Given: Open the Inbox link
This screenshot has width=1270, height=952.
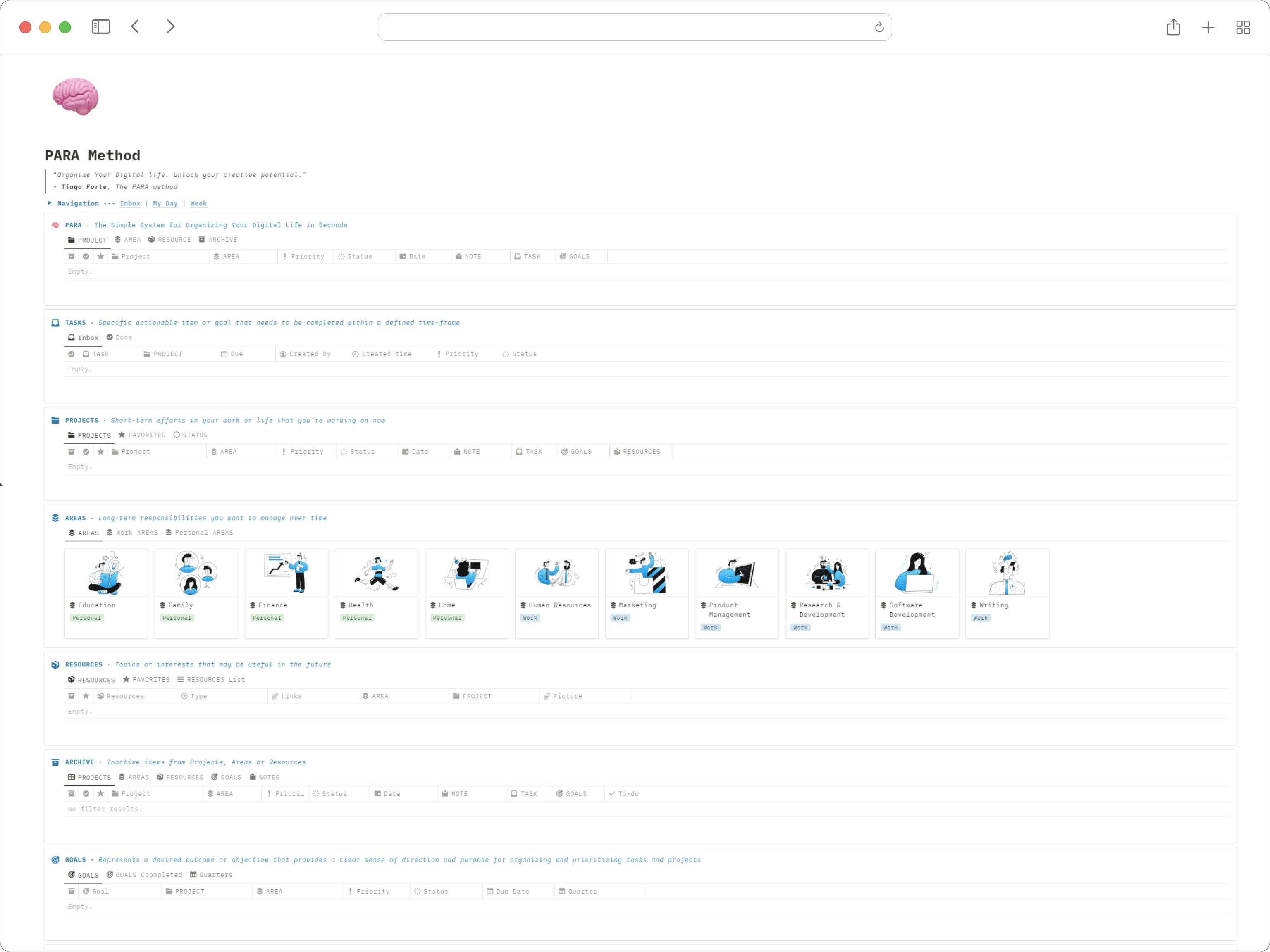Looking at the screenshot, I should [x=130, y=203].
